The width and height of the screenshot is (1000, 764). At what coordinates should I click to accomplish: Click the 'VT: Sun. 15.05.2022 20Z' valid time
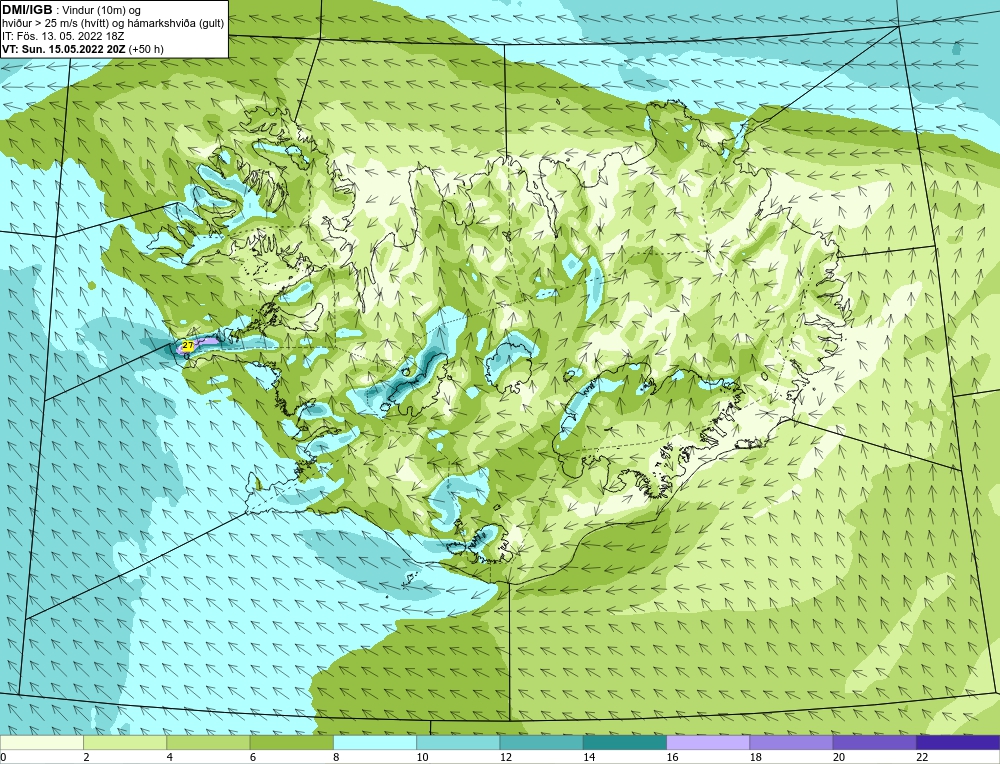64,49
